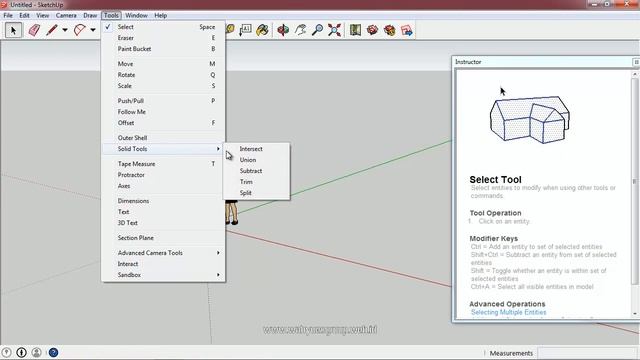The width and height of the screenshot is (640, 360).
Task: Expand Advanced Camera Tools submenu
Action: (x=163, y=253)
